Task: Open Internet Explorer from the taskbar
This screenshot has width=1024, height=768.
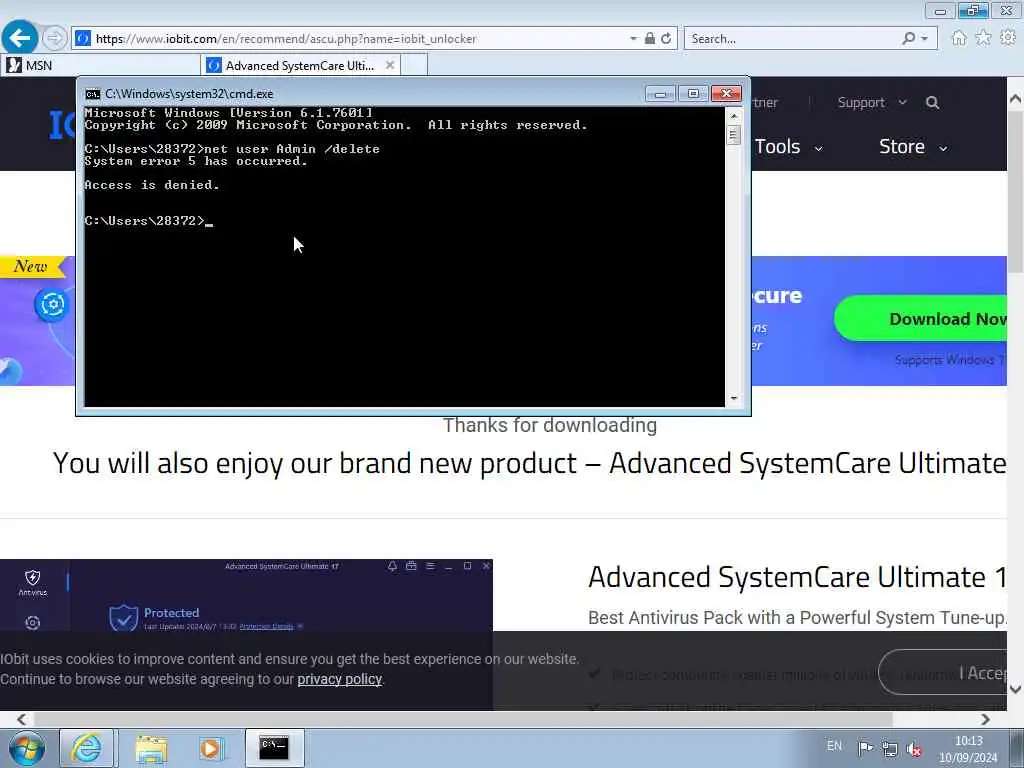Action: pos(87,748)
